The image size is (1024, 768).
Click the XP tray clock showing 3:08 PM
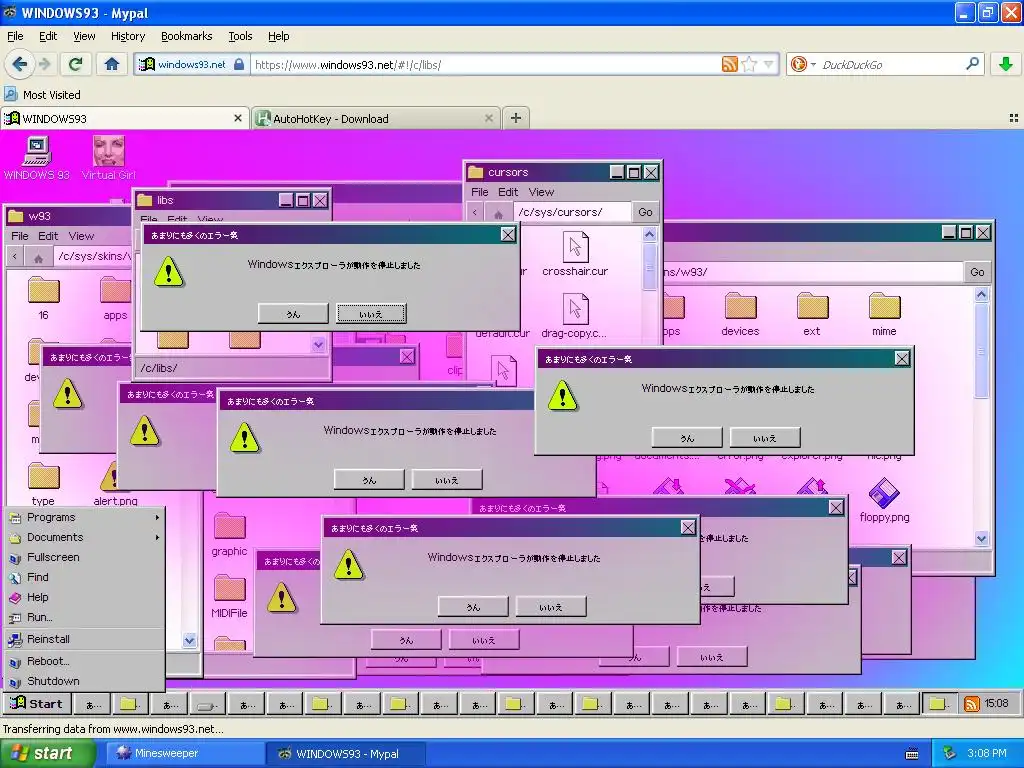click(x=986, y=754)
